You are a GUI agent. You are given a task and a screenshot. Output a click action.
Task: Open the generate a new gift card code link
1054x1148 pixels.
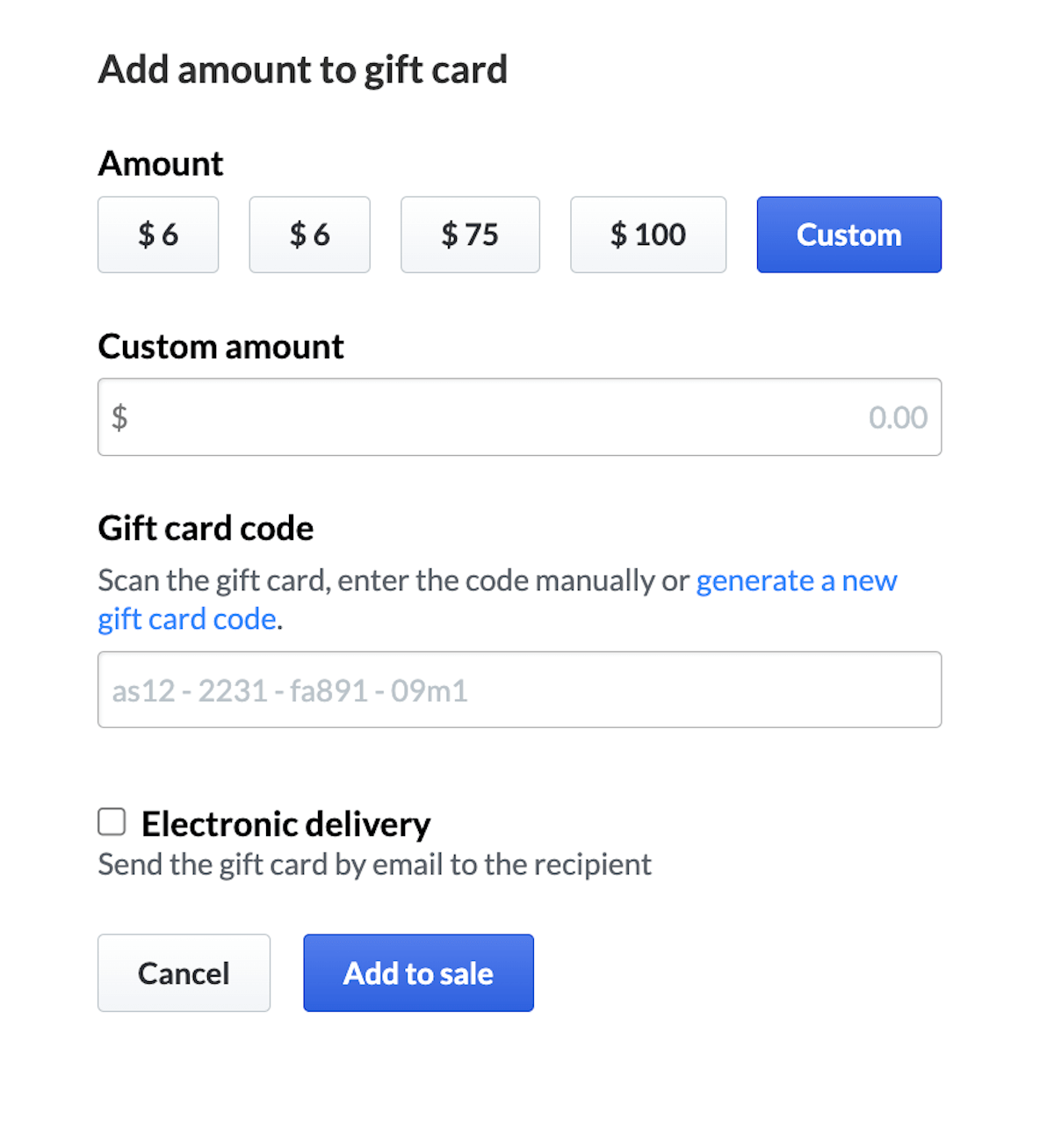[796, 581]
